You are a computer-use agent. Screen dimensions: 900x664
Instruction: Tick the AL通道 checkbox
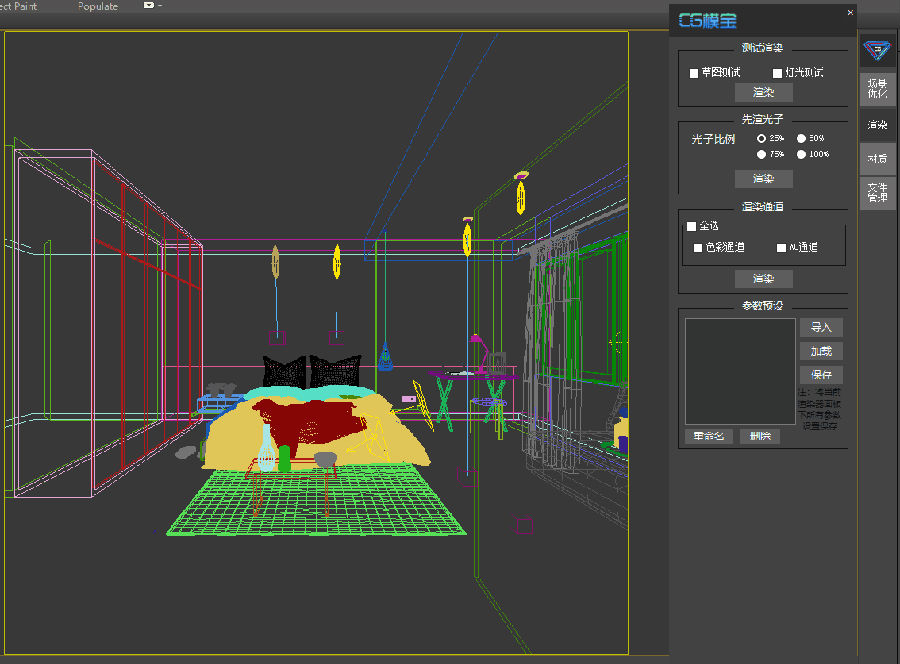click(x=781, y=248)
